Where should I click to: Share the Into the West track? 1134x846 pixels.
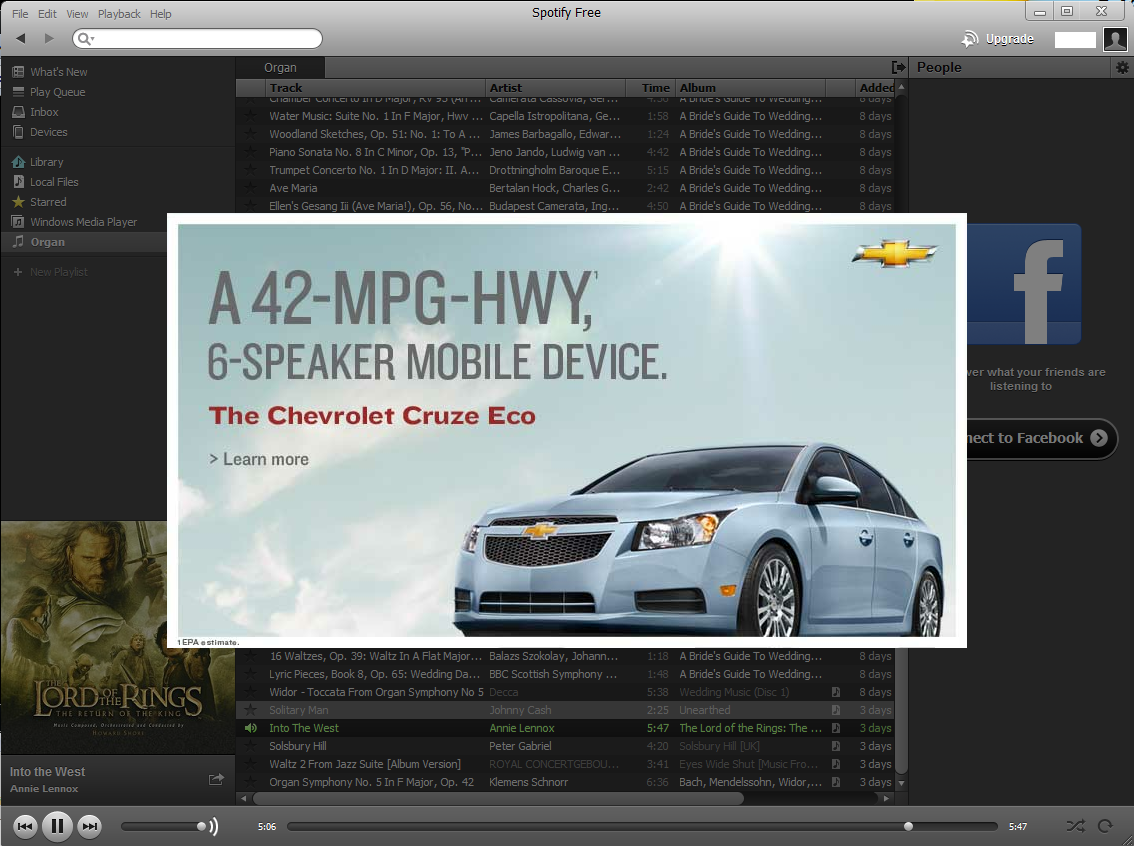pyautogui.click(x=216, y=779)
